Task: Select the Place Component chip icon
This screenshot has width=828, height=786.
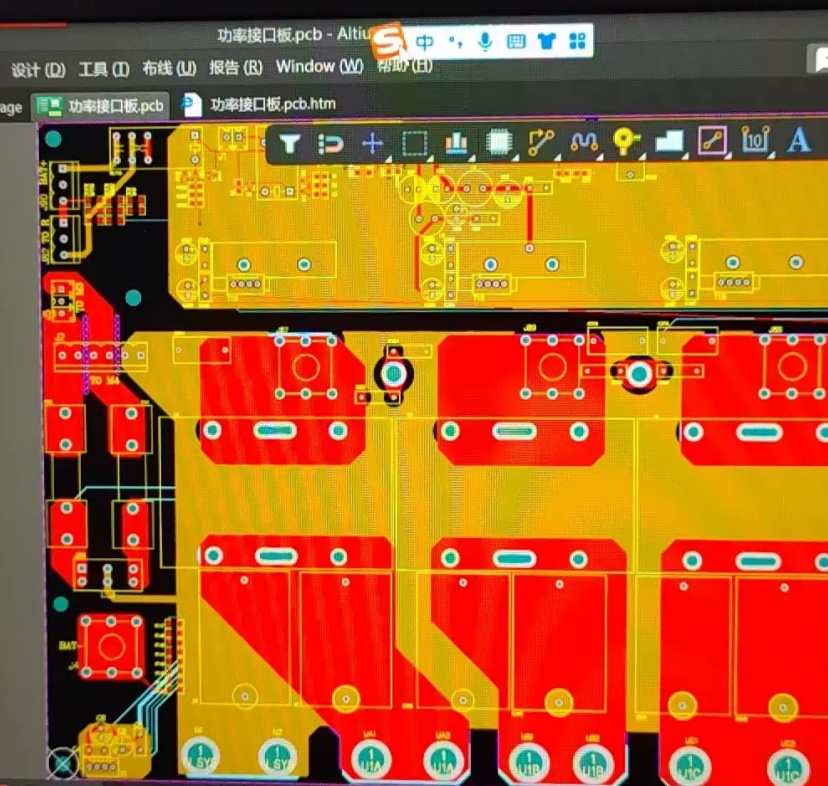Action: (x=498, y=142)
